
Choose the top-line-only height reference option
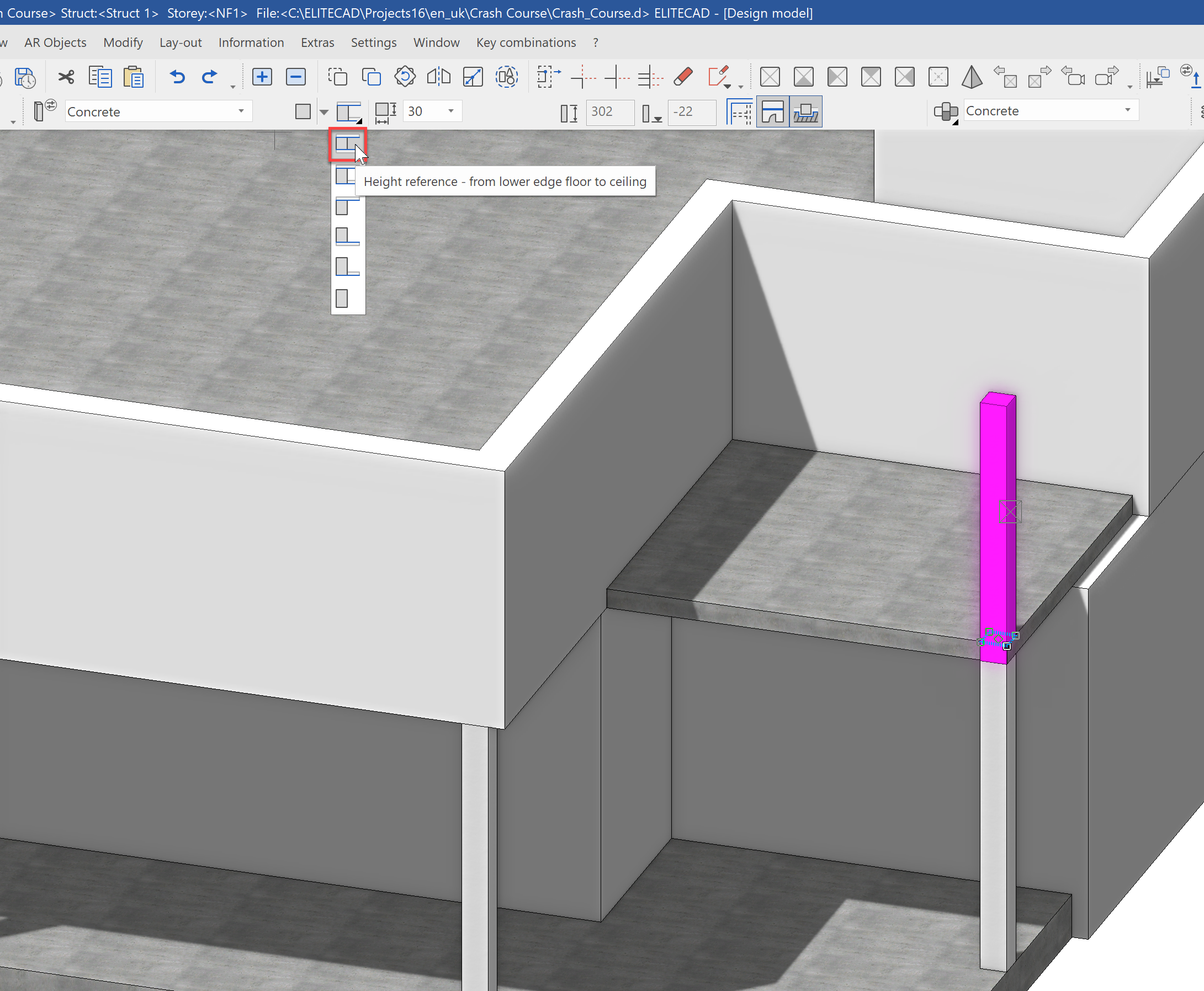click(347, 205)
